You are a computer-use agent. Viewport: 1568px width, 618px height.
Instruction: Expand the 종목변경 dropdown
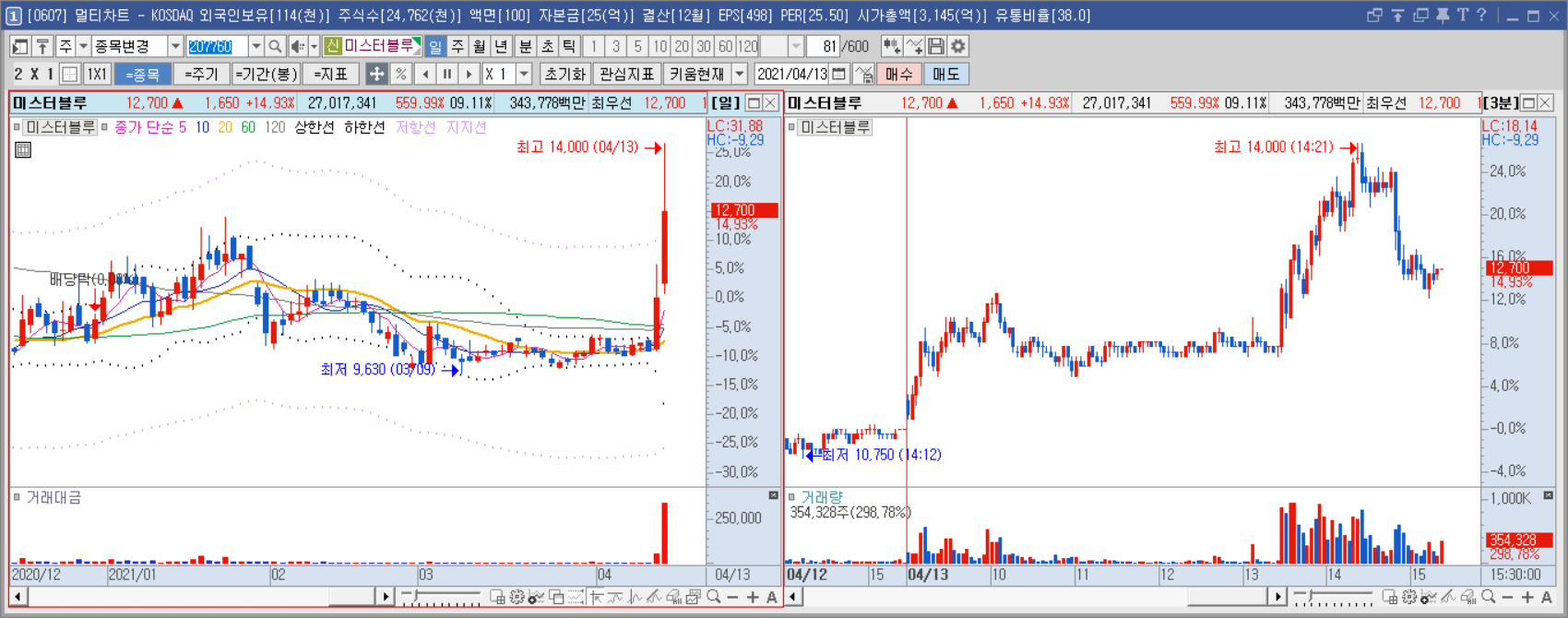[175, 46]
